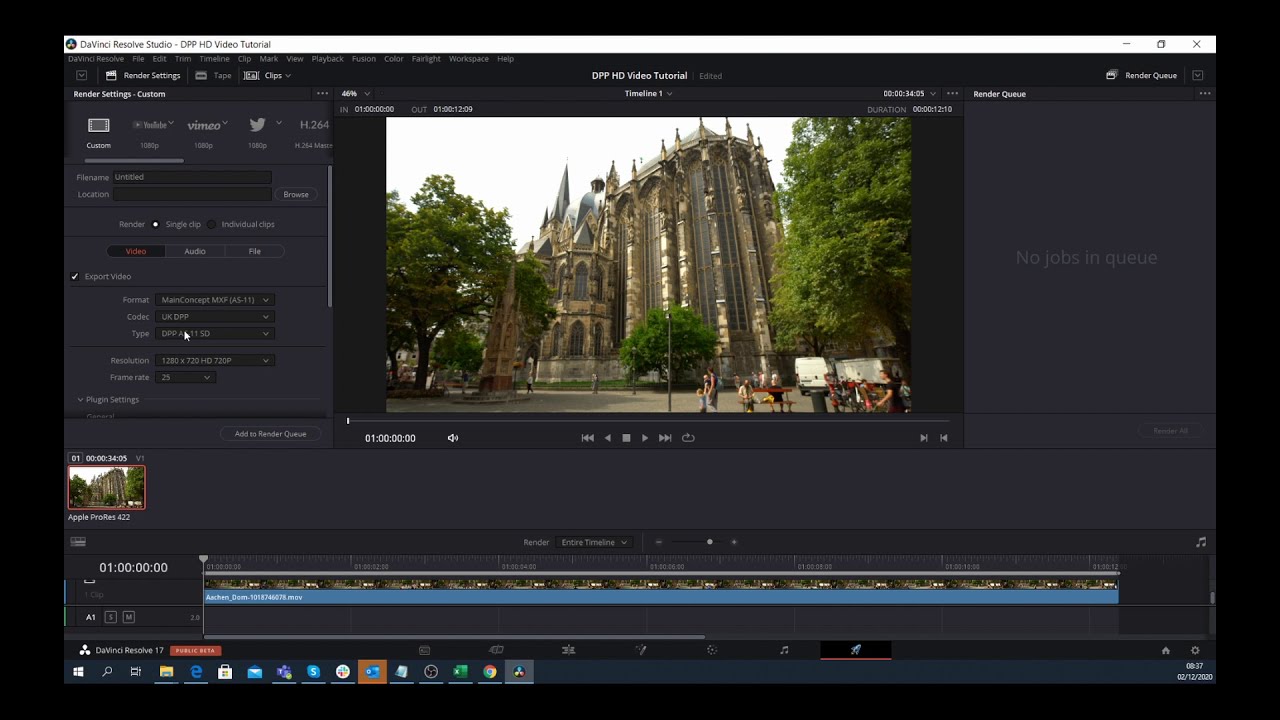Screen dimensions: 1280x720
Task: Open the Fairlight page music note icon
Action: (x=784, y=650)
